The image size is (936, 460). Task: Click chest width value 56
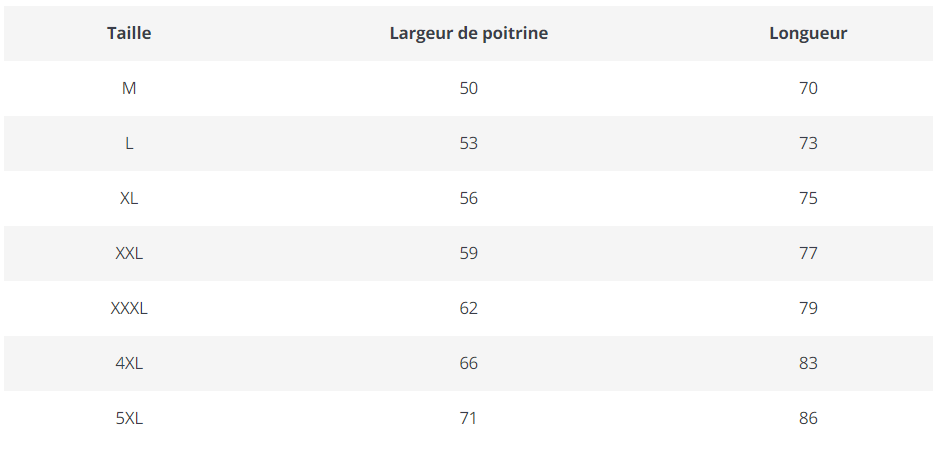(468, 198)
